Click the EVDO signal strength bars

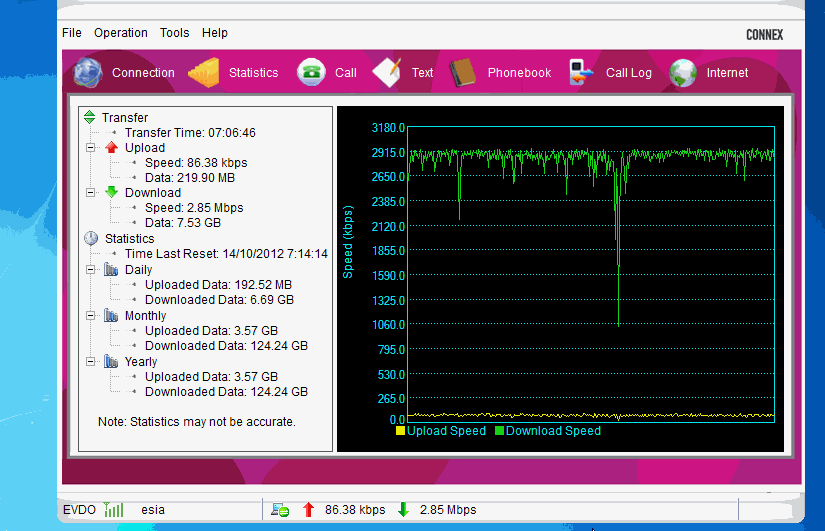tap(114, 509)
